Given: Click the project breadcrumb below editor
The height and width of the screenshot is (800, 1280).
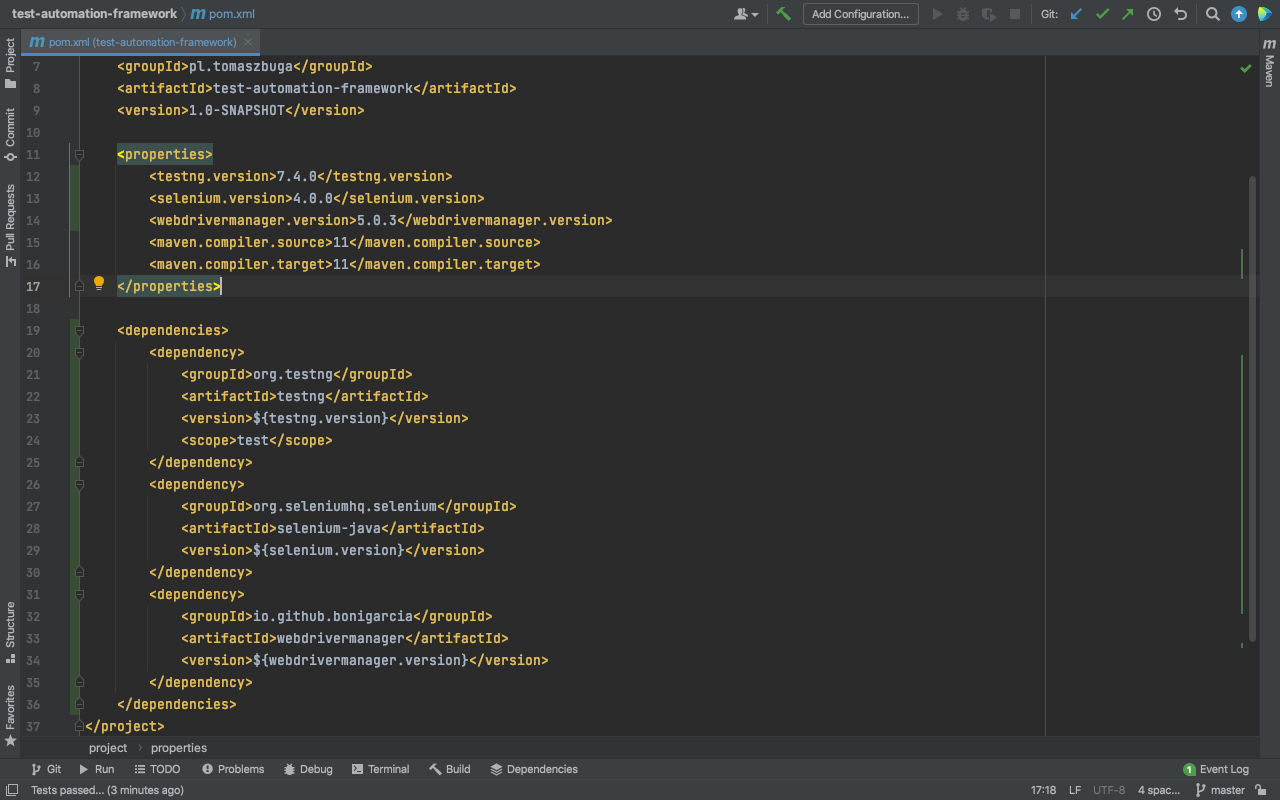Looking at the screenshot, I should tap(108, 748).
